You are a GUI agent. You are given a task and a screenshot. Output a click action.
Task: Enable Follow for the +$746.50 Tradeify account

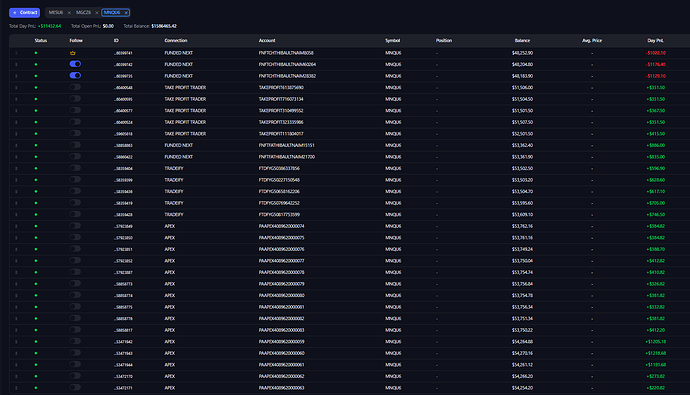(75, 214)
